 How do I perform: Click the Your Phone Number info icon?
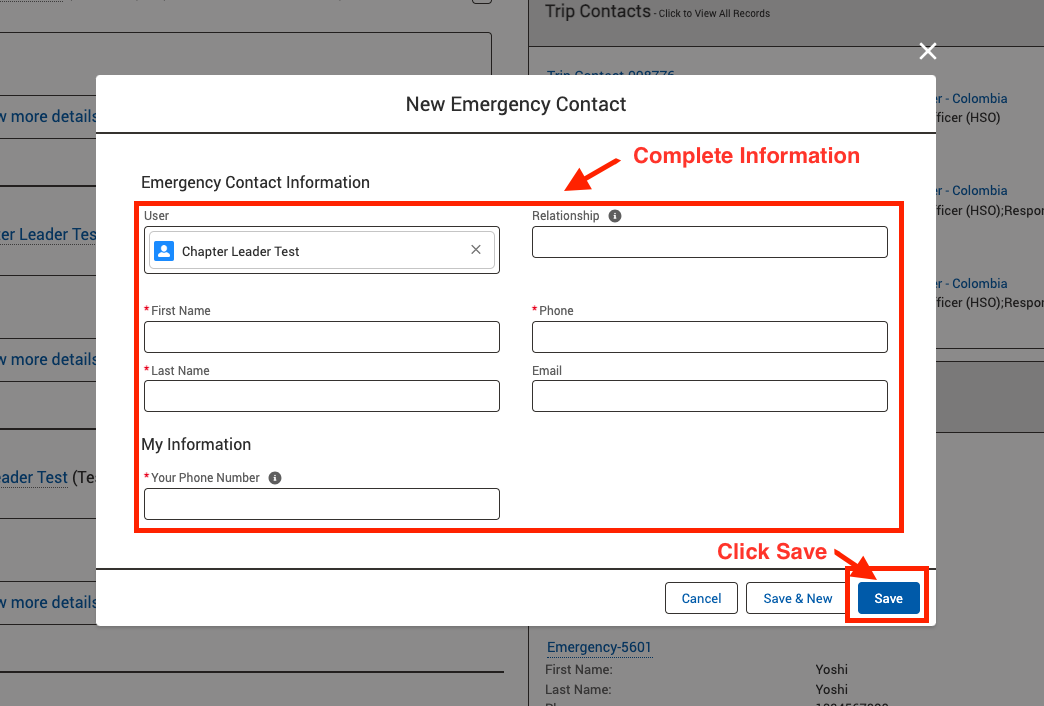pos(274,477)
